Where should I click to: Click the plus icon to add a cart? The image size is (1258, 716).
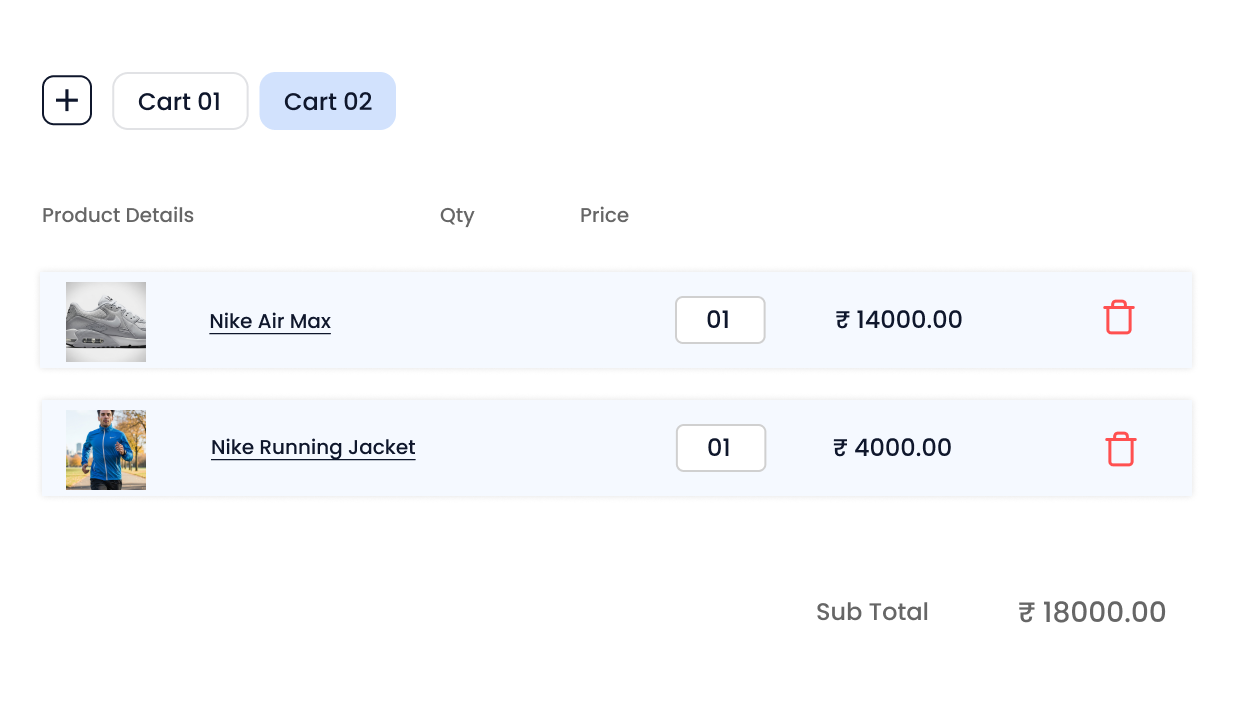[67, 101]
